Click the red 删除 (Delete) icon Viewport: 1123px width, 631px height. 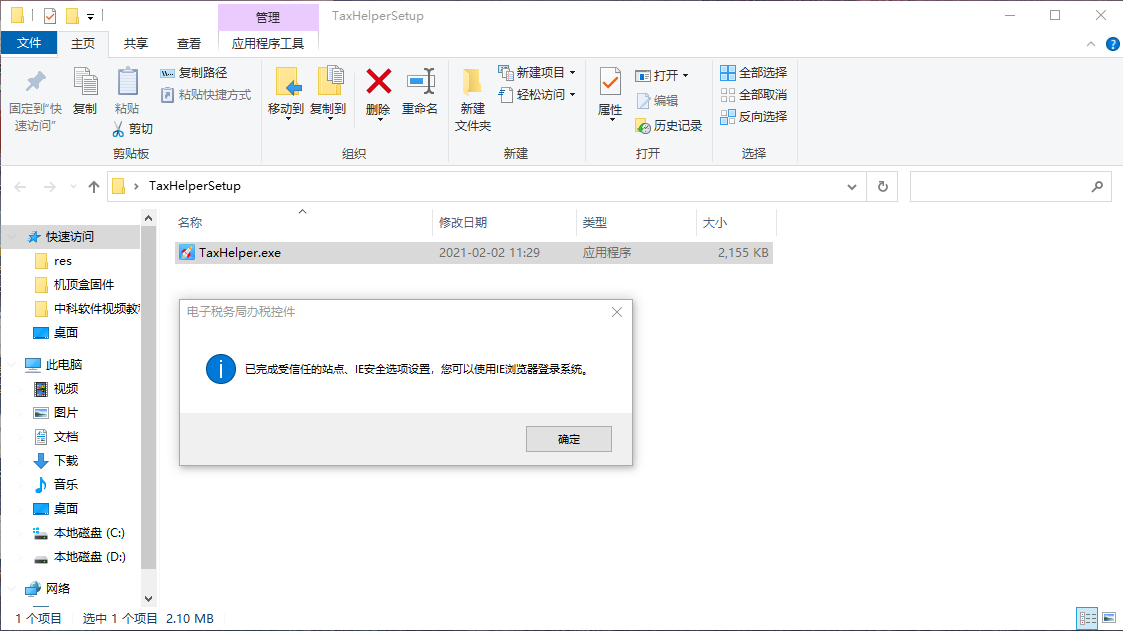pyautogui.click(x=378, y=82)
